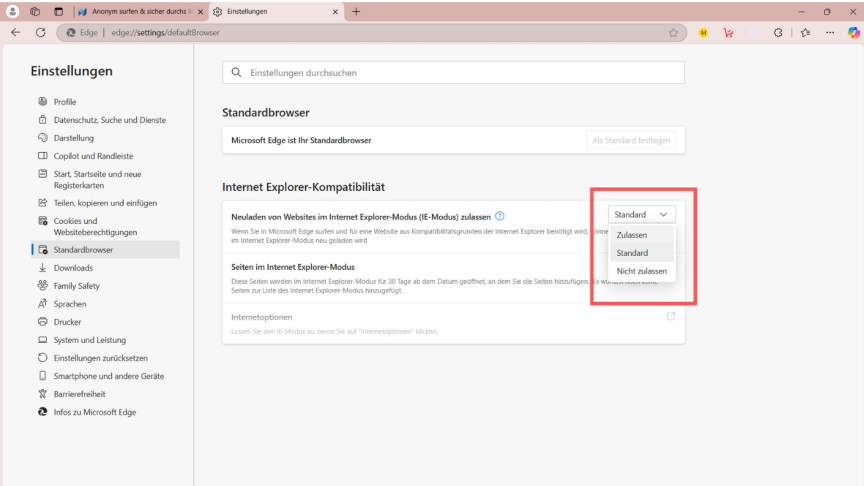The height and width of the screenshot is (486, 864).
Task: Open 'Datenschutz, Suche und Dienste' settings
Action: (105, 120)
